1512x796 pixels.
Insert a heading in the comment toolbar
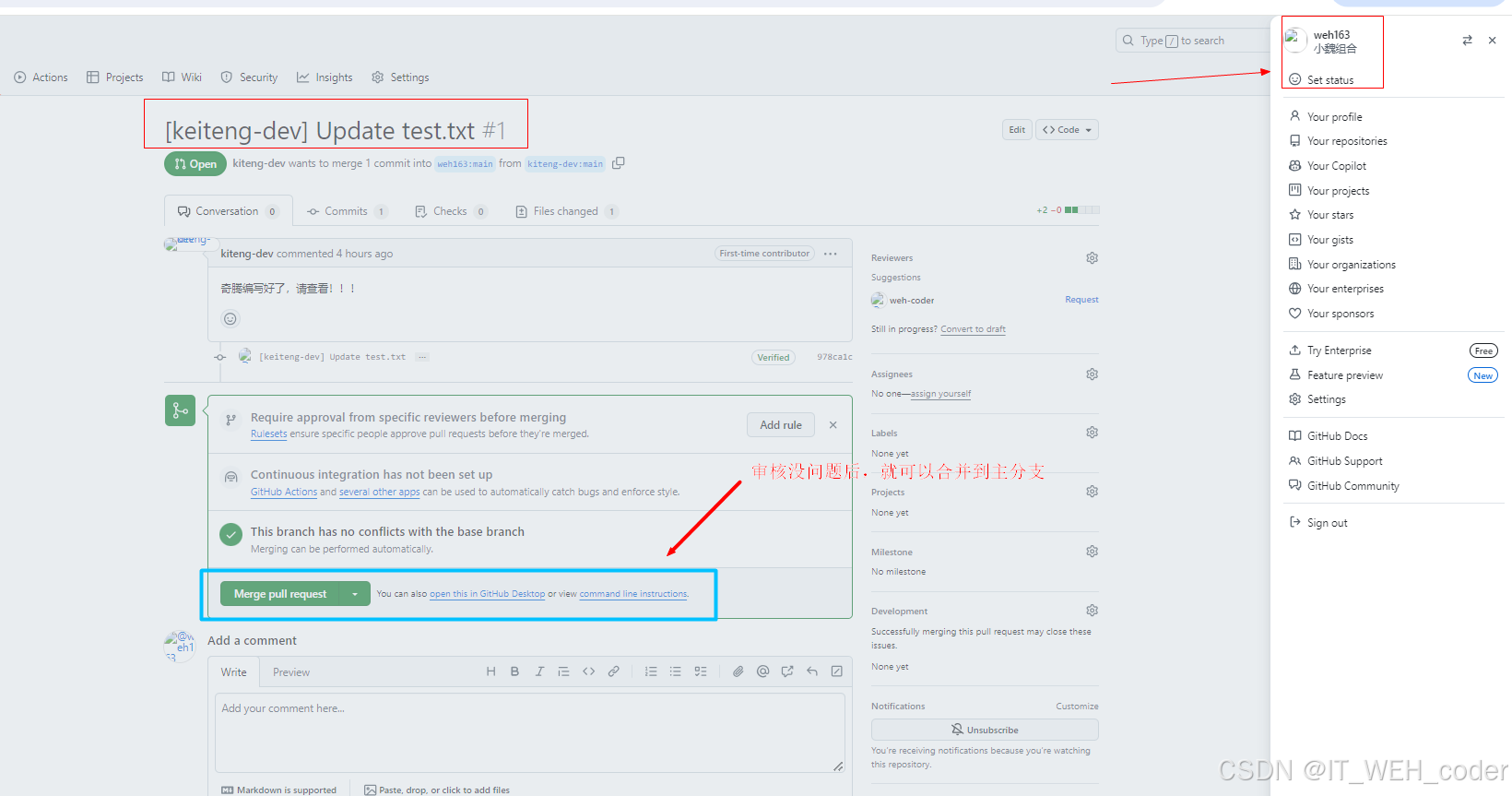pos(490,671)
